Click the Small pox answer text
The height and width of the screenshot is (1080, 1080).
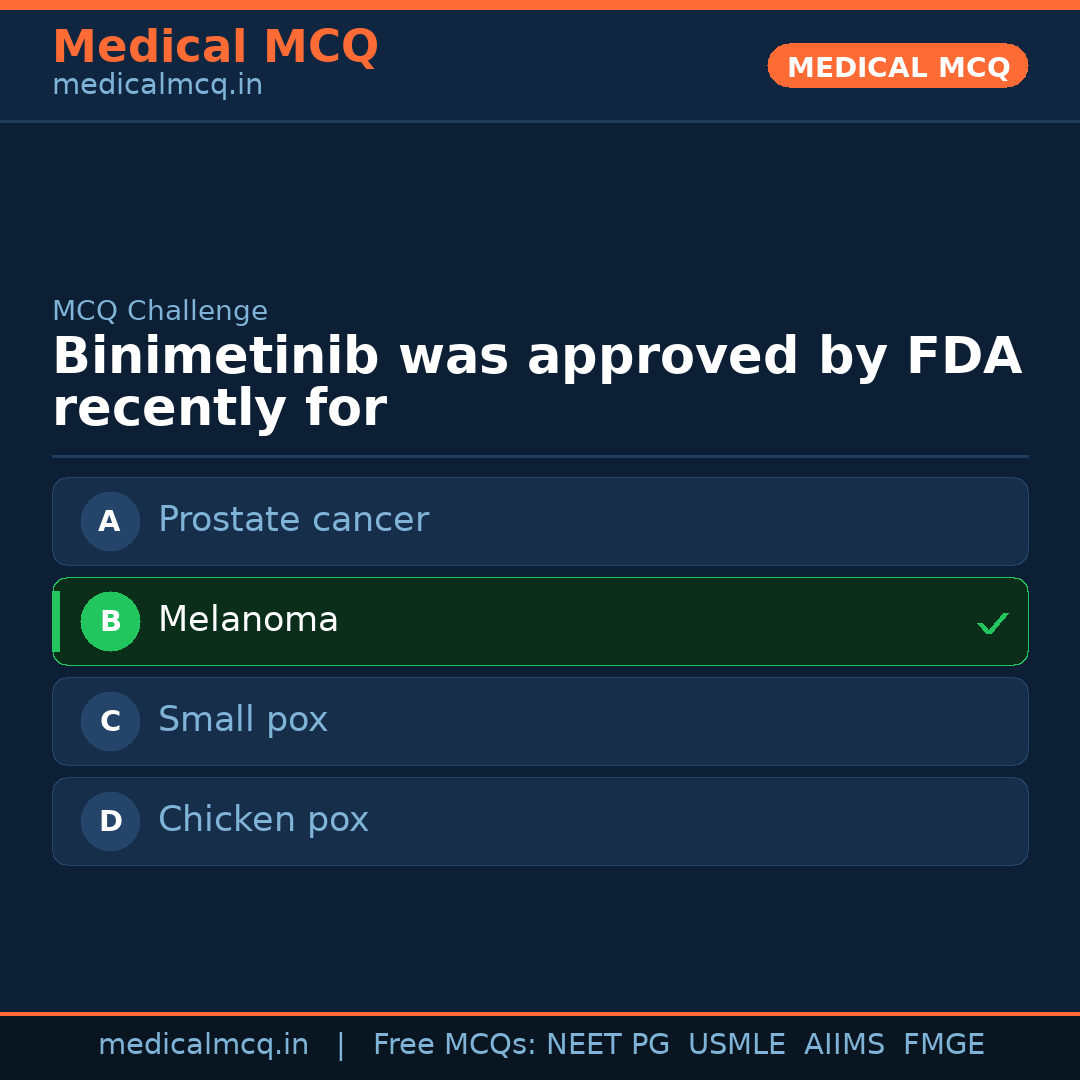243,720
